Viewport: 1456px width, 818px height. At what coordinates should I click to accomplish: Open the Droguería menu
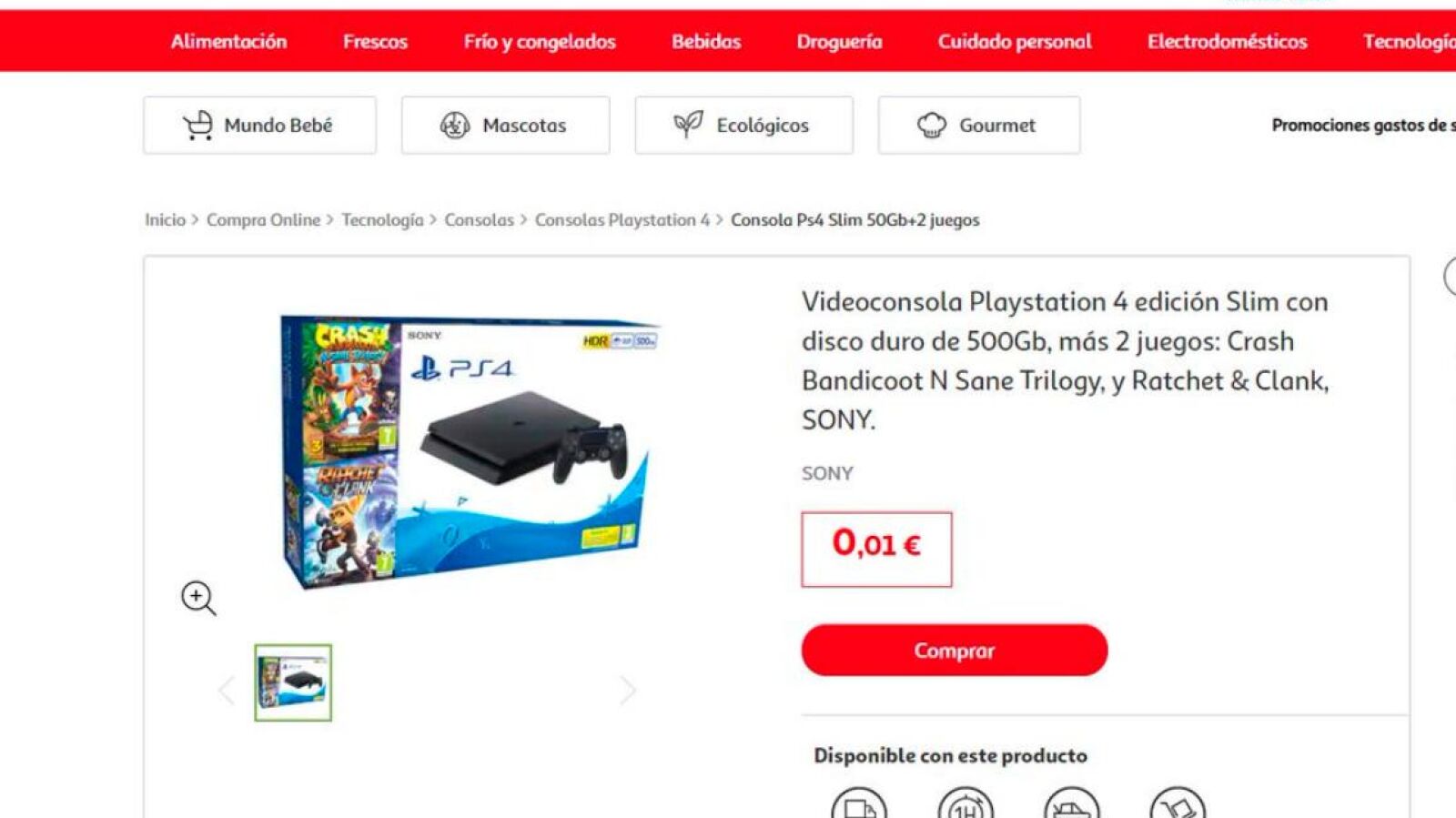tap(839, 42)
